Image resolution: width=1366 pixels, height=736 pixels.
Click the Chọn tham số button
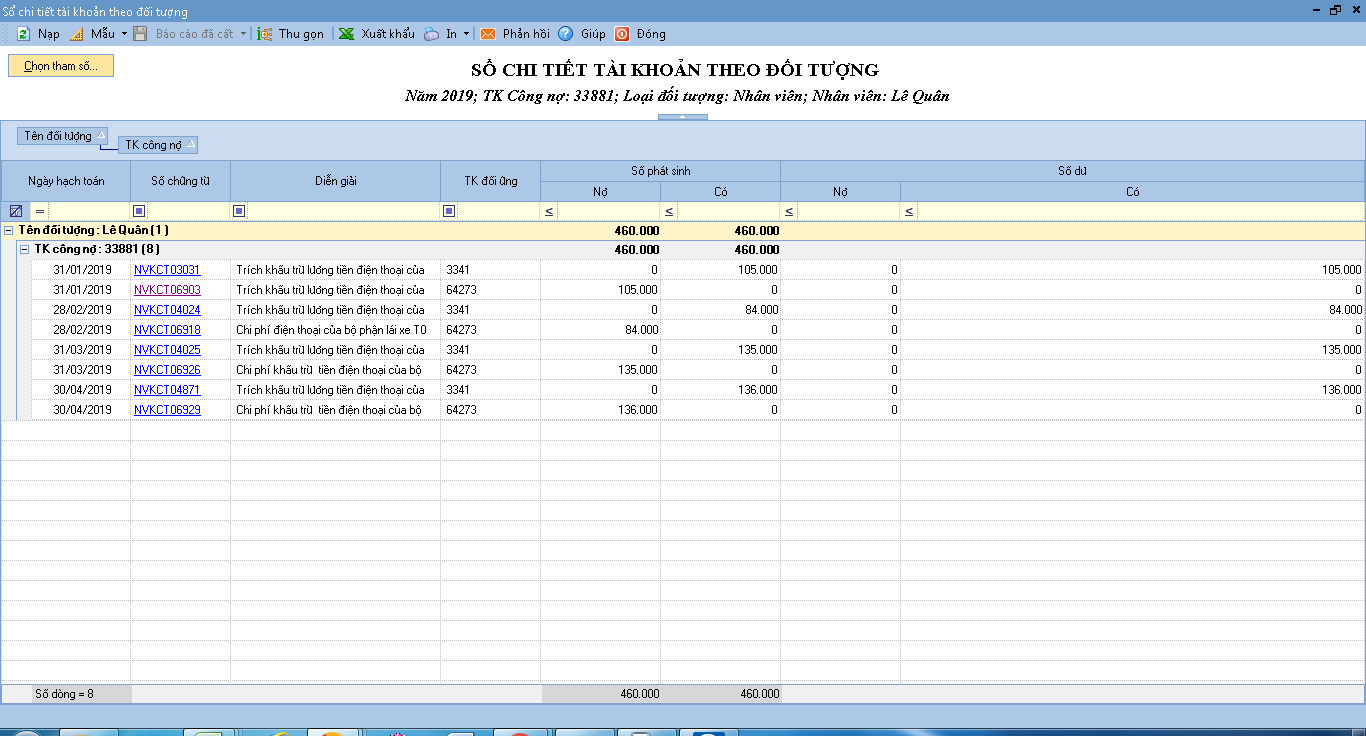click(x=61, y=66)
